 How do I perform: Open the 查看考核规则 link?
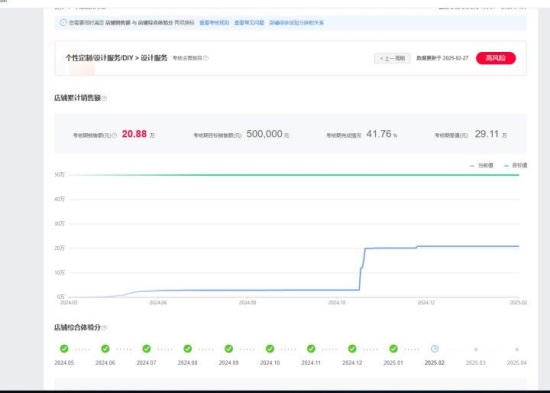214,23
